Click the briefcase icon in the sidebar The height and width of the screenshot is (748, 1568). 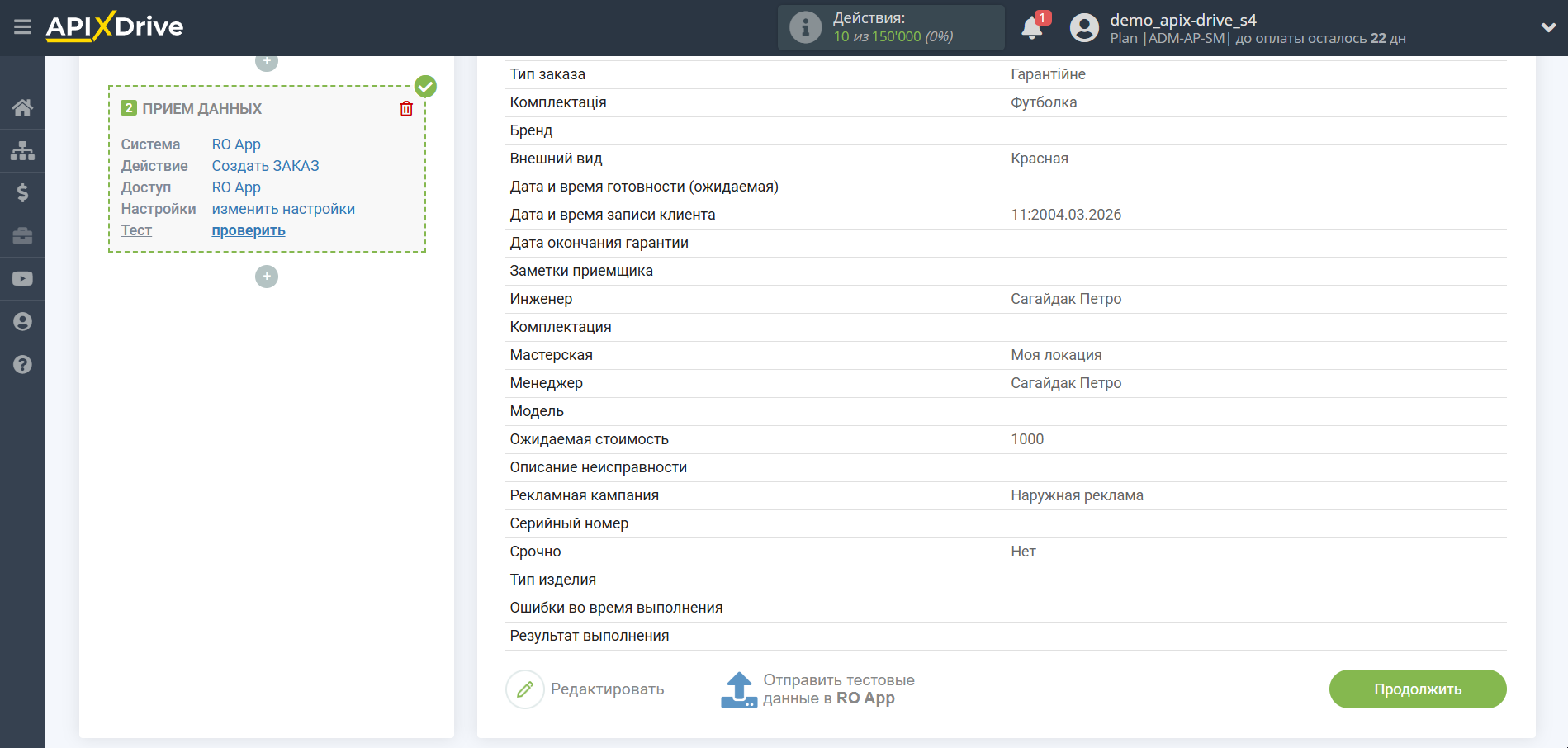[22, 236]
